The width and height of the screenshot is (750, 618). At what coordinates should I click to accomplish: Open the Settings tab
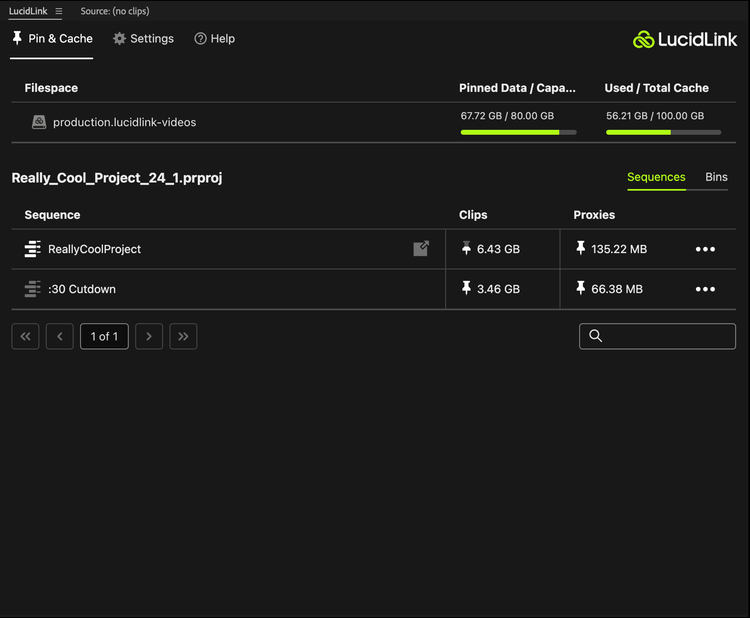click(x=143, y=38)
